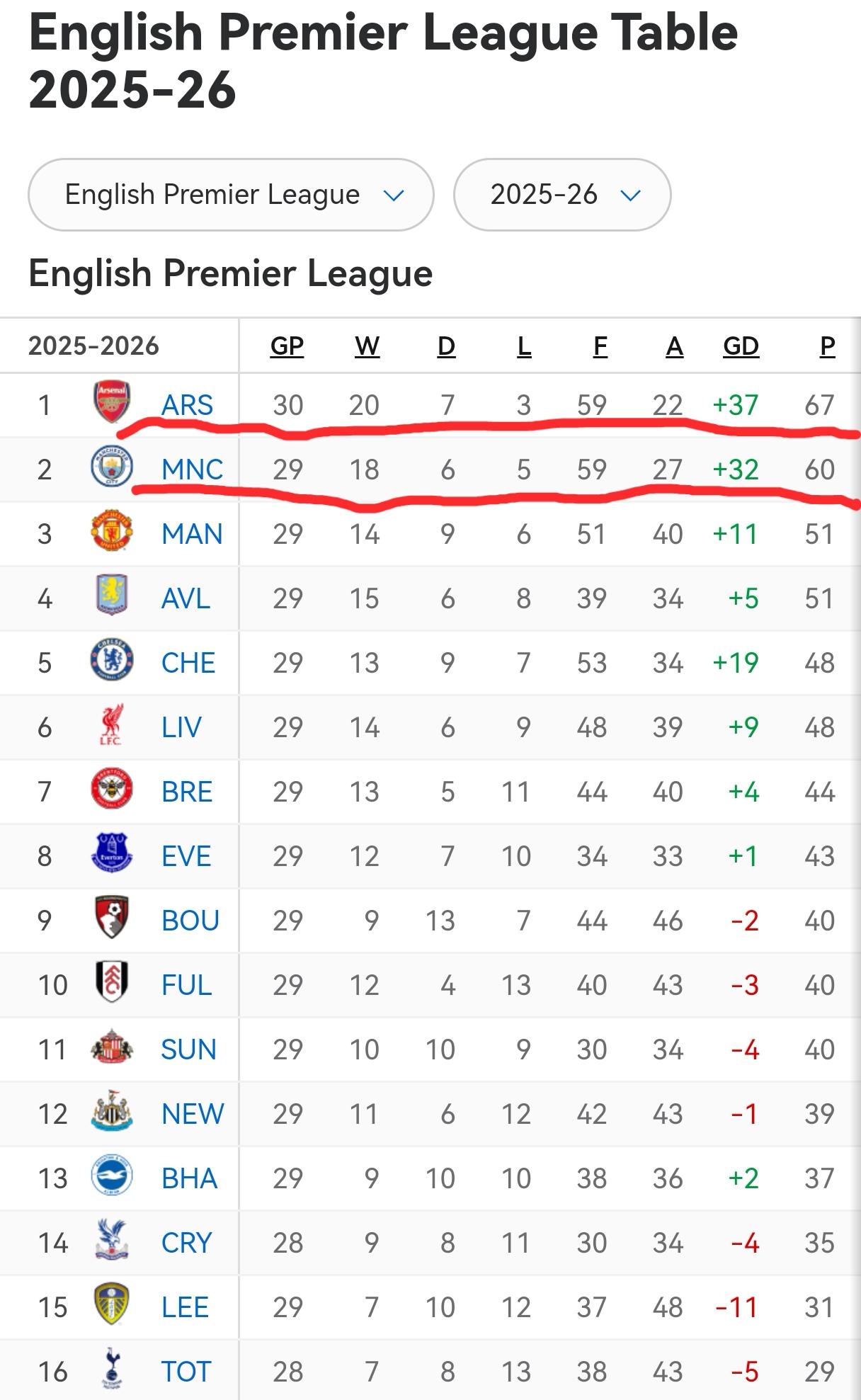Click the Newcastle crest icon
861x1400 pixels.
[x=112, y=1111]
